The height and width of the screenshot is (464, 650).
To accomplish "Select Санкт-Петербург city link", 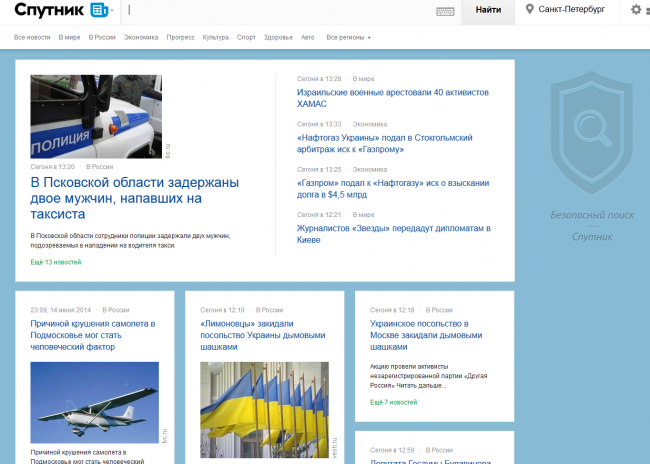I will (x=571, y=9).
